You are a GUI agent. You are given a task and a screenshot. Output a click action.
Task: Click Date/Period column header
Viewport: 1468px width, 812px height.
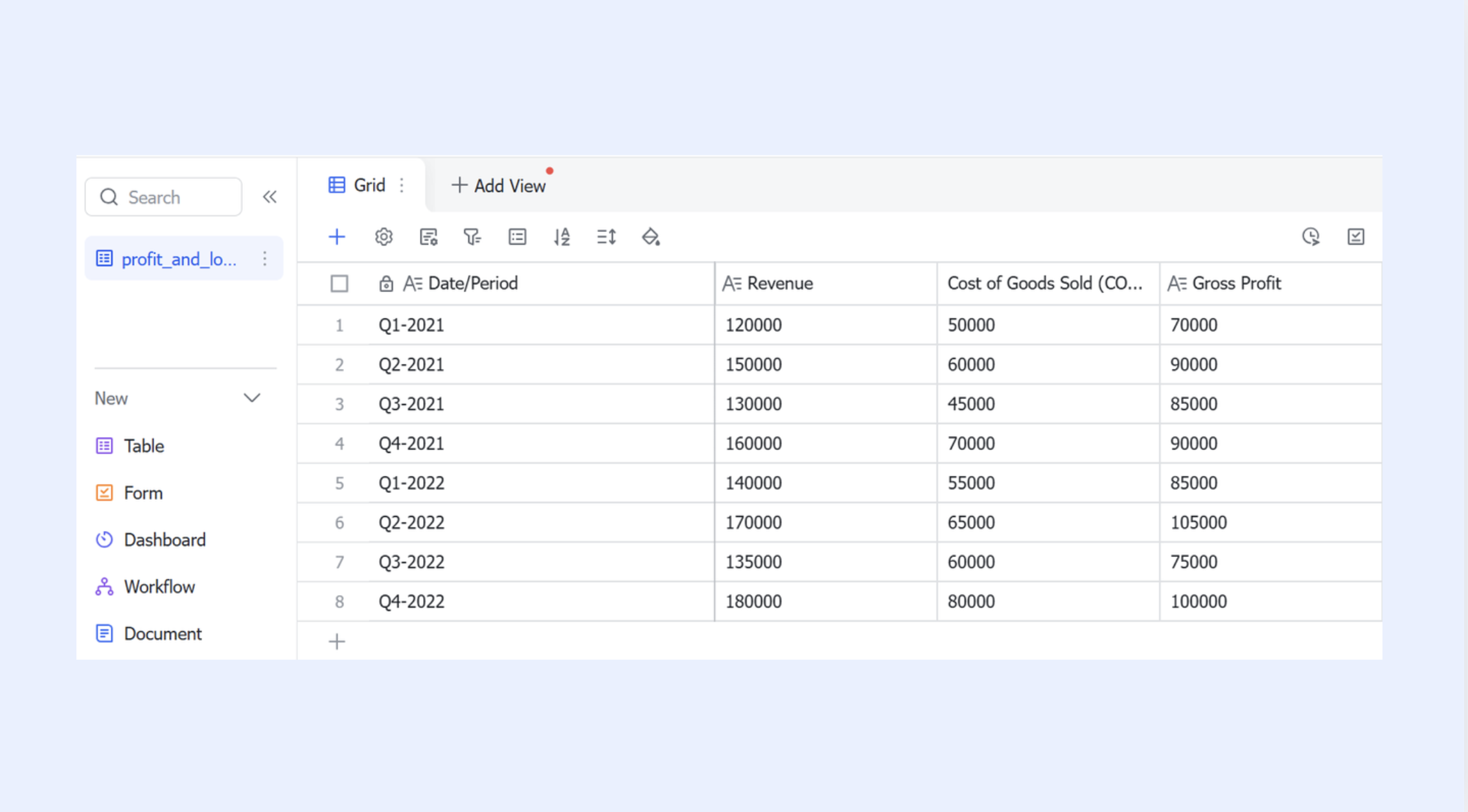pos(542,284)
